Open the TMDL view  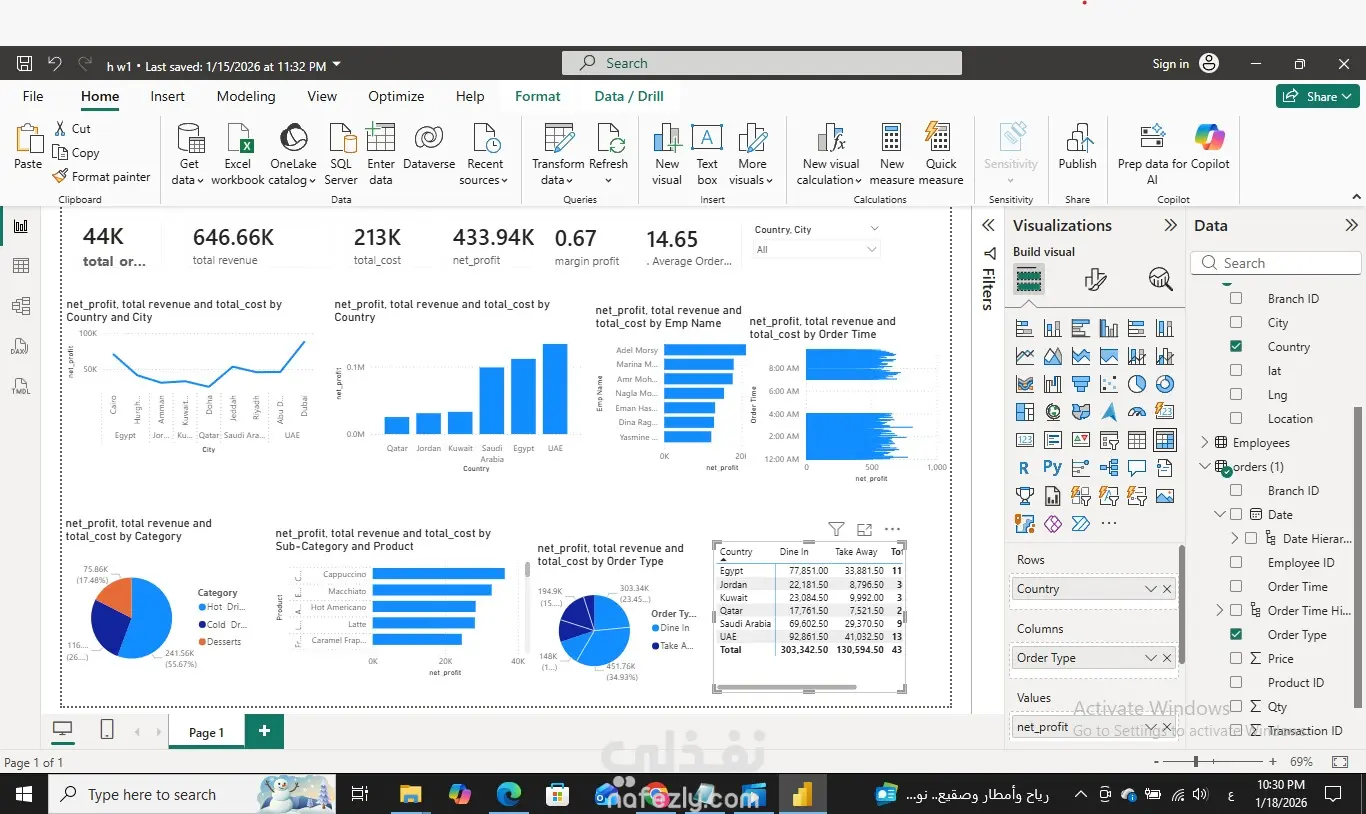(x=21, y=386)
